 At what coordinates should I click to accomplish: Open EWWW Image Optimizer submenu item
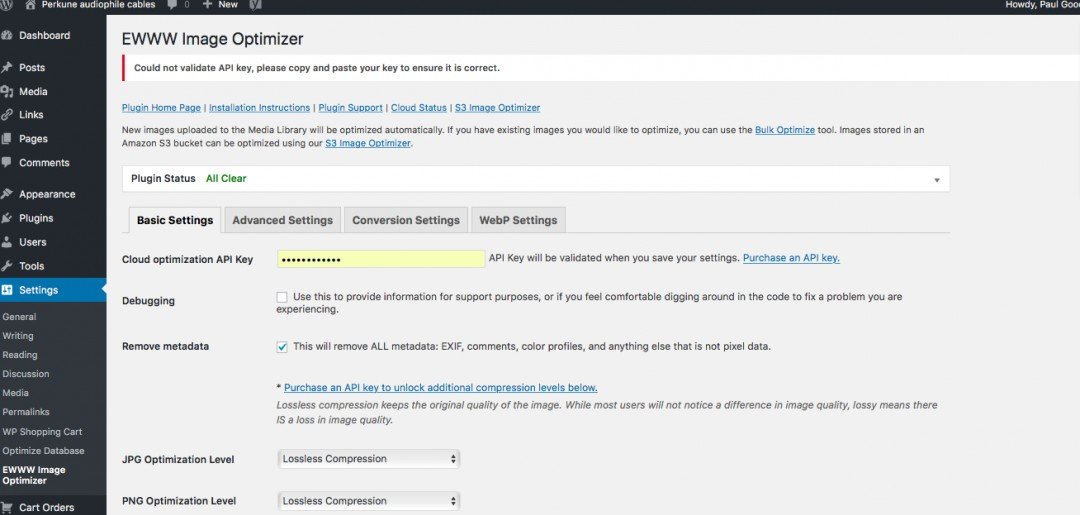pos(34,475)
